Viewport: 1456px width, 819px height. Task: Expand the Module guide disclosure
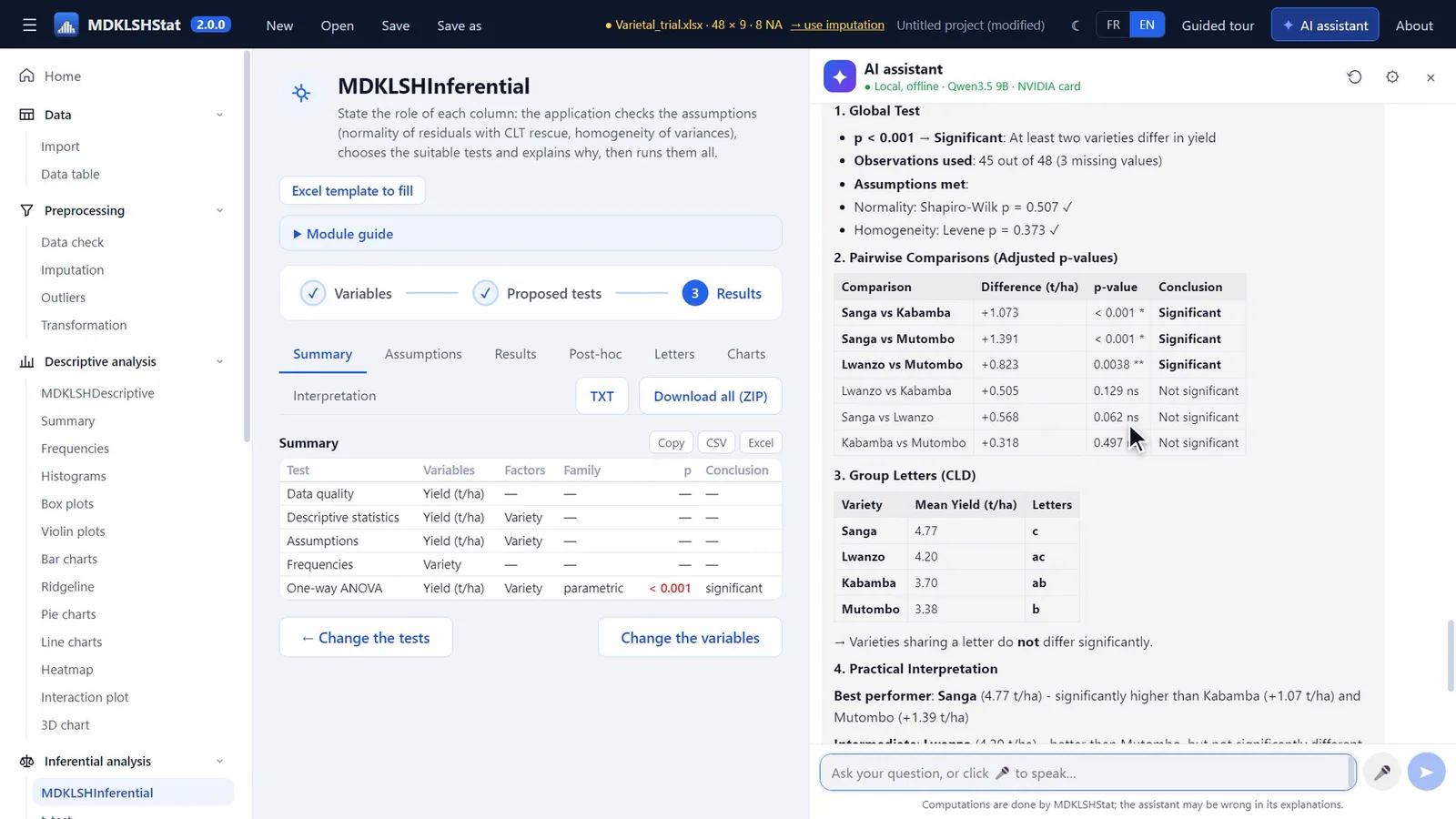coord(531,234)
